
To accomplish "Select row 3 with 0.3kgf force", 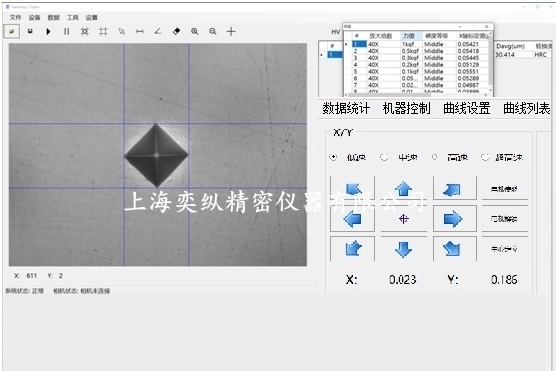I will pos(419,58).
